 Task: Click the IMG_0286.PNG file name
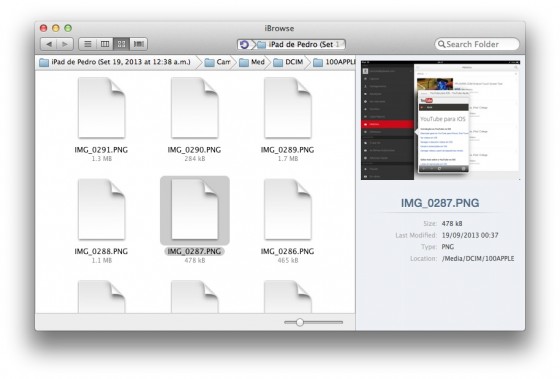pos(288,251)
